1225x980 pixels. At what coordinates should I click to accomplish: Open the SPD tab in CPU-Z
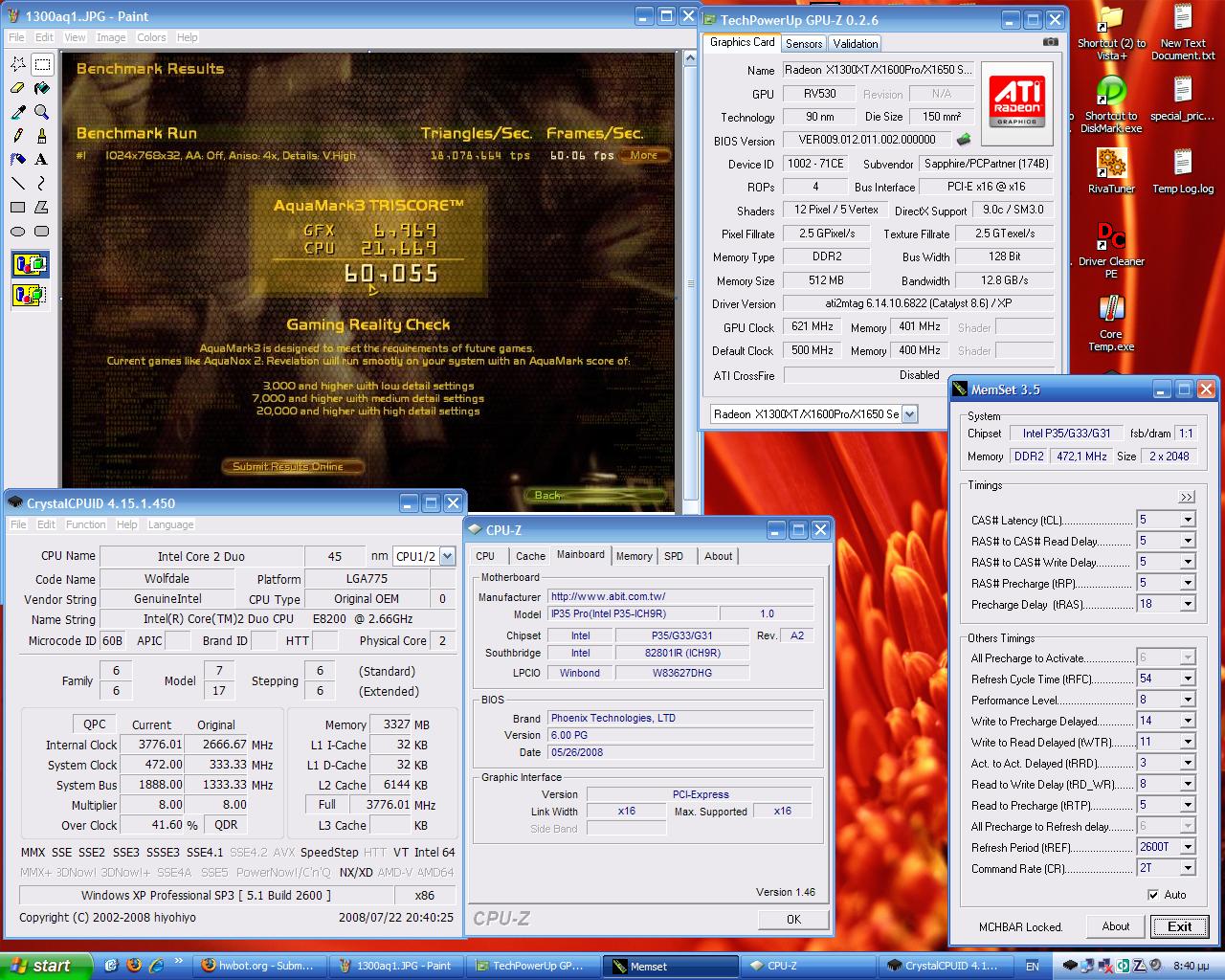coord(674,556)
